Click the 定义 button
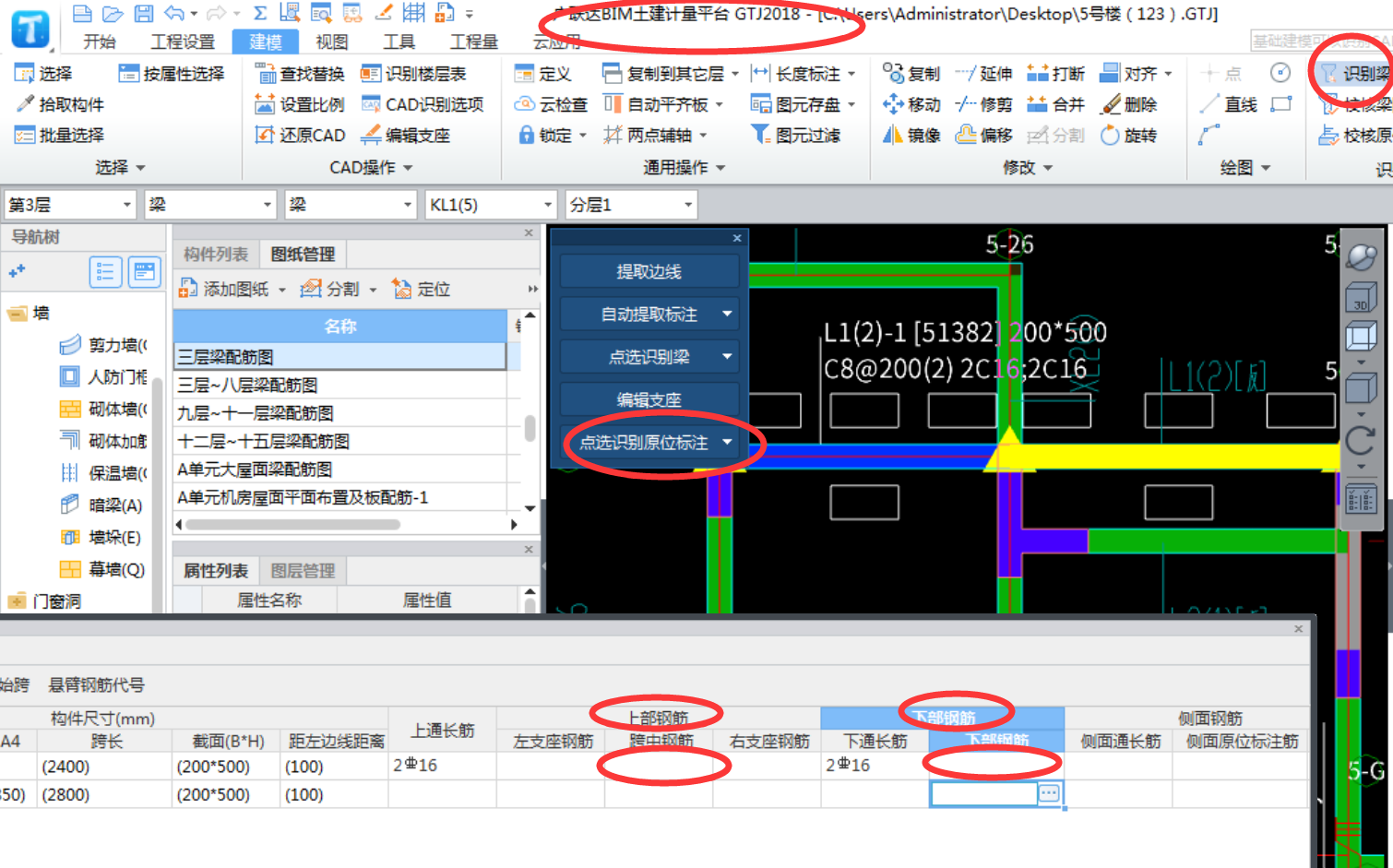Viewport: 1393px width, 868px height. pyautogui.click(x=544, y=74)
